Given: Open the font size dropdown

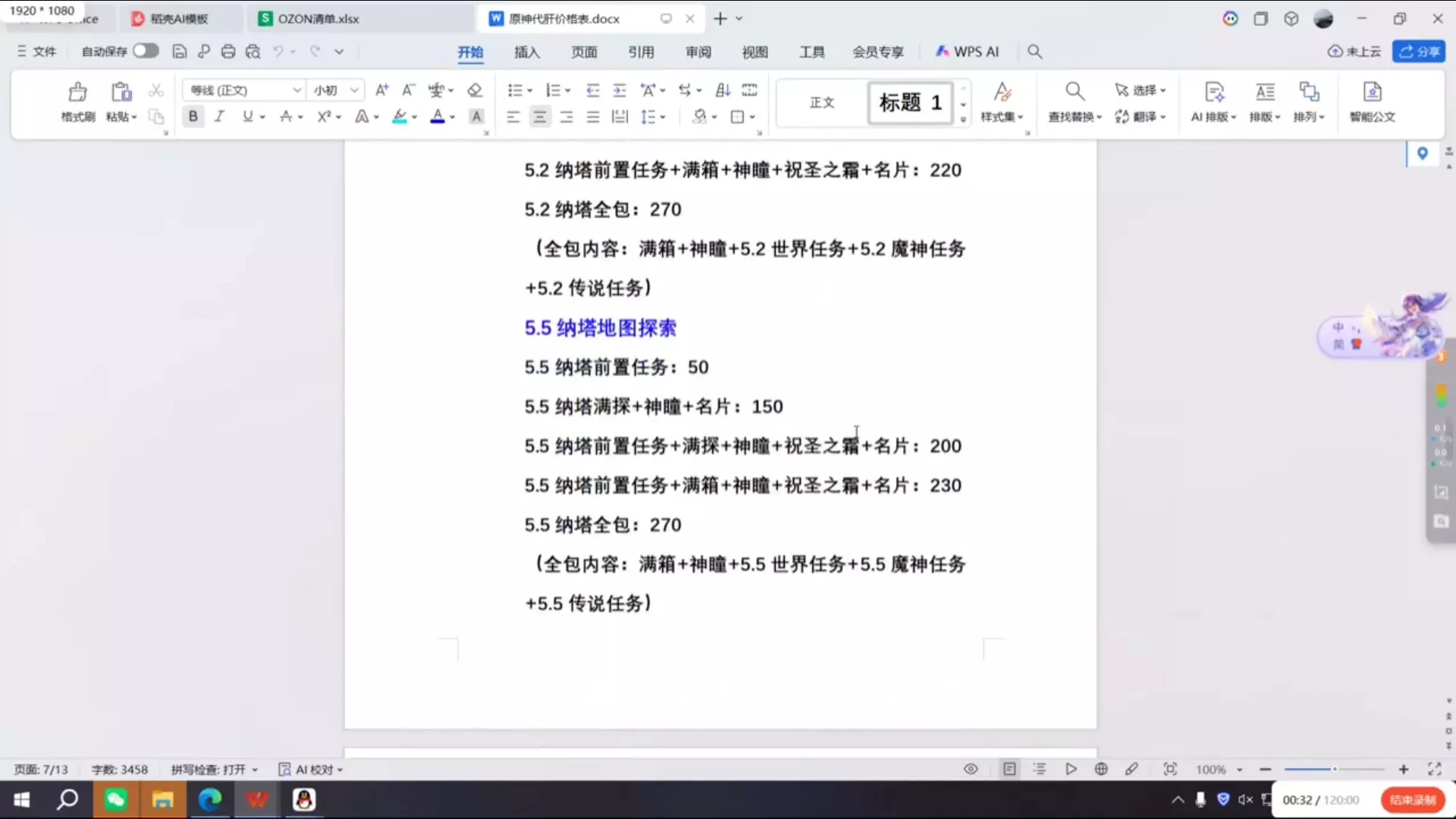Looking at the screenshot, I should pyautogui.click(x=354, y=90).
